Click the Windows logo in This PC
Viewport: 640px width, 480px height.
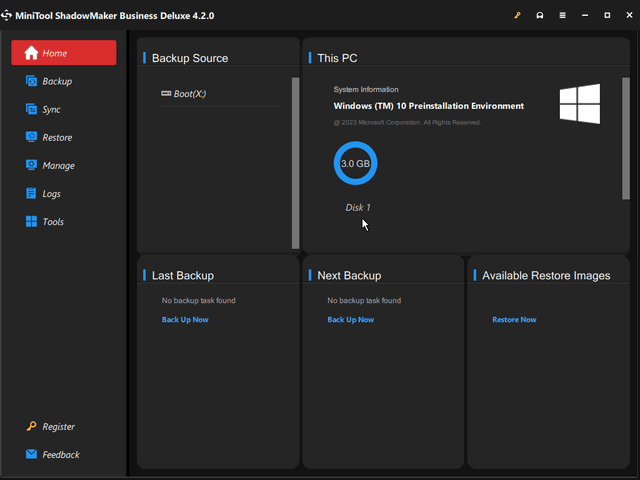point(580,104)
